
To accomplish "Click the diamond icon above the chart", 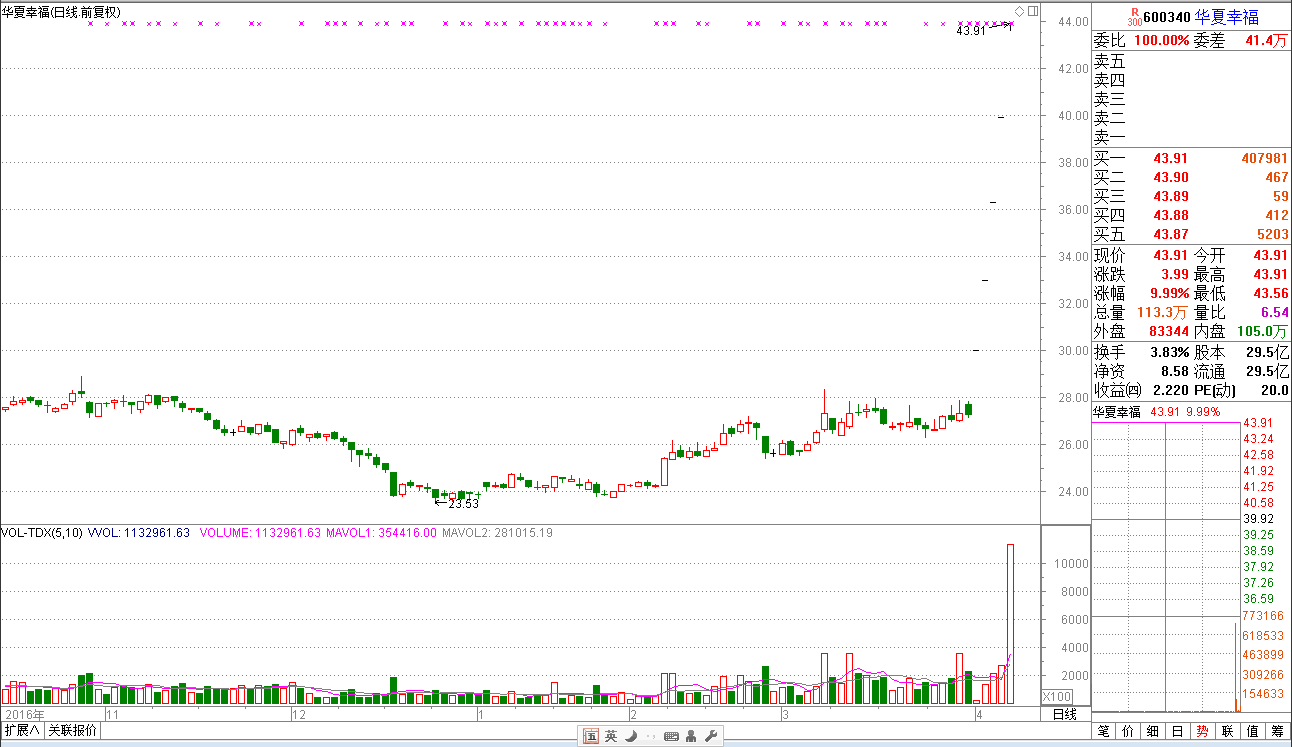I will pyautogui.click(x=1020, y=11).
